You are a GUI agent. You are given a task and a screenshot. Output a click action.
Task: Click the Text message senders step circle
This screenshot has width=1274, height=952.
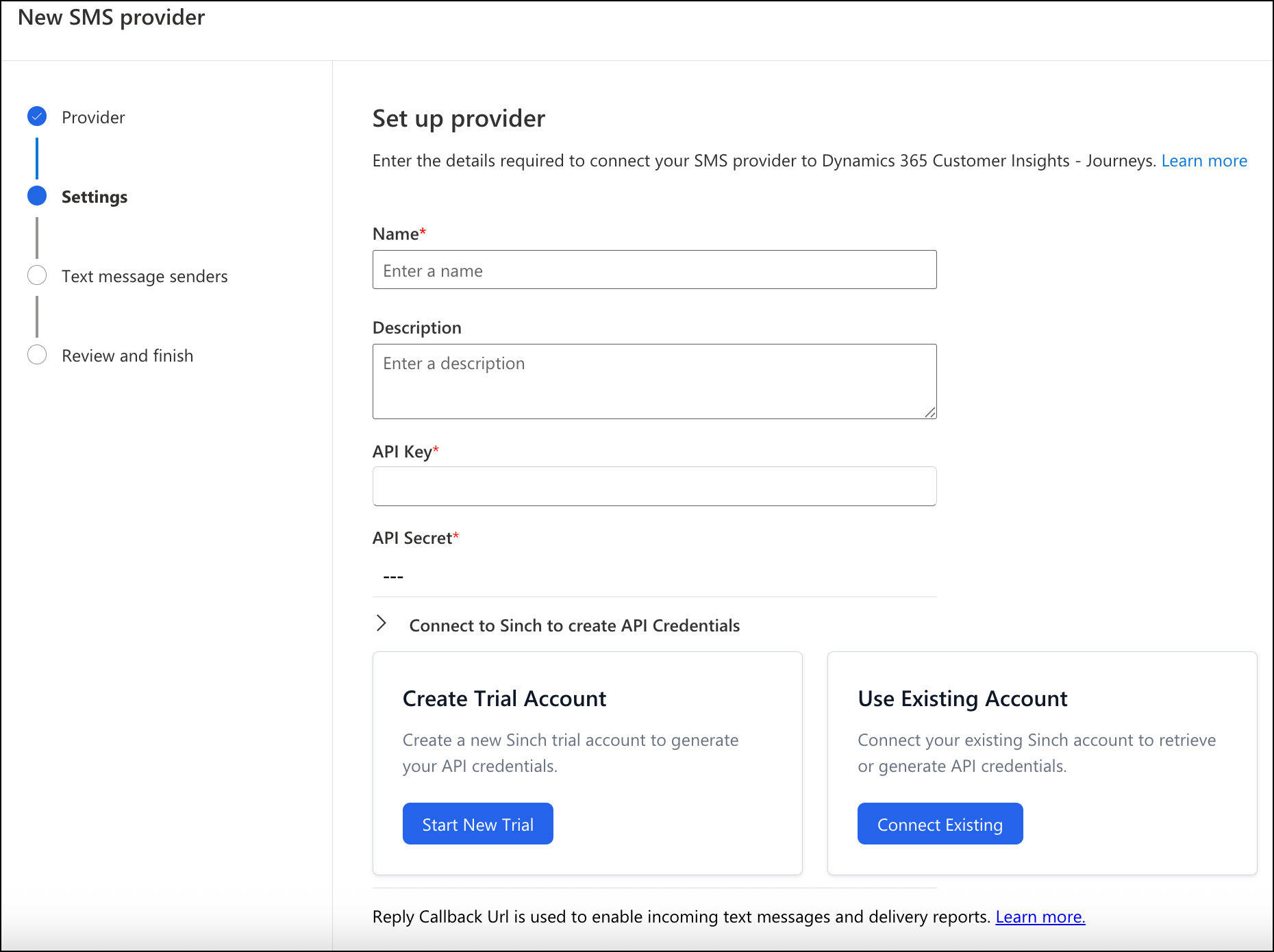pyautogui.click(x=36, y=275)
